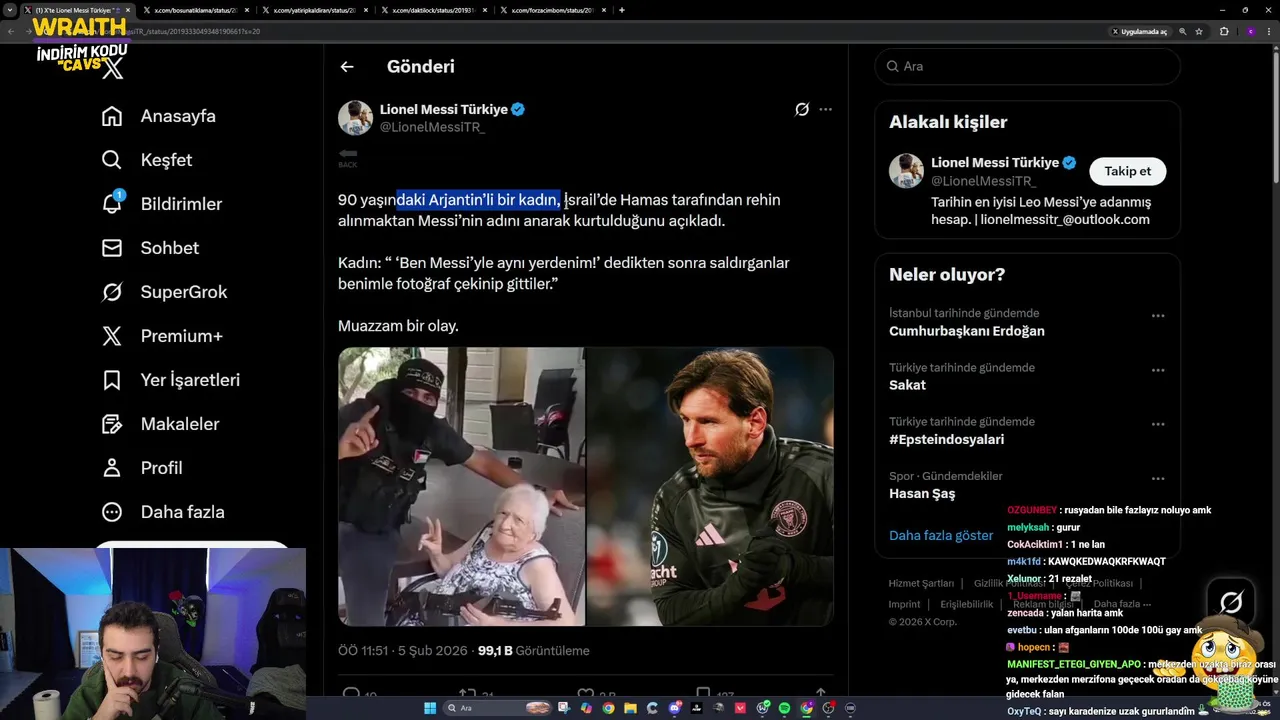The width and height of the screenshot is (1280, 720).
Task: Open more options on the post
Action: click(825, 109)
